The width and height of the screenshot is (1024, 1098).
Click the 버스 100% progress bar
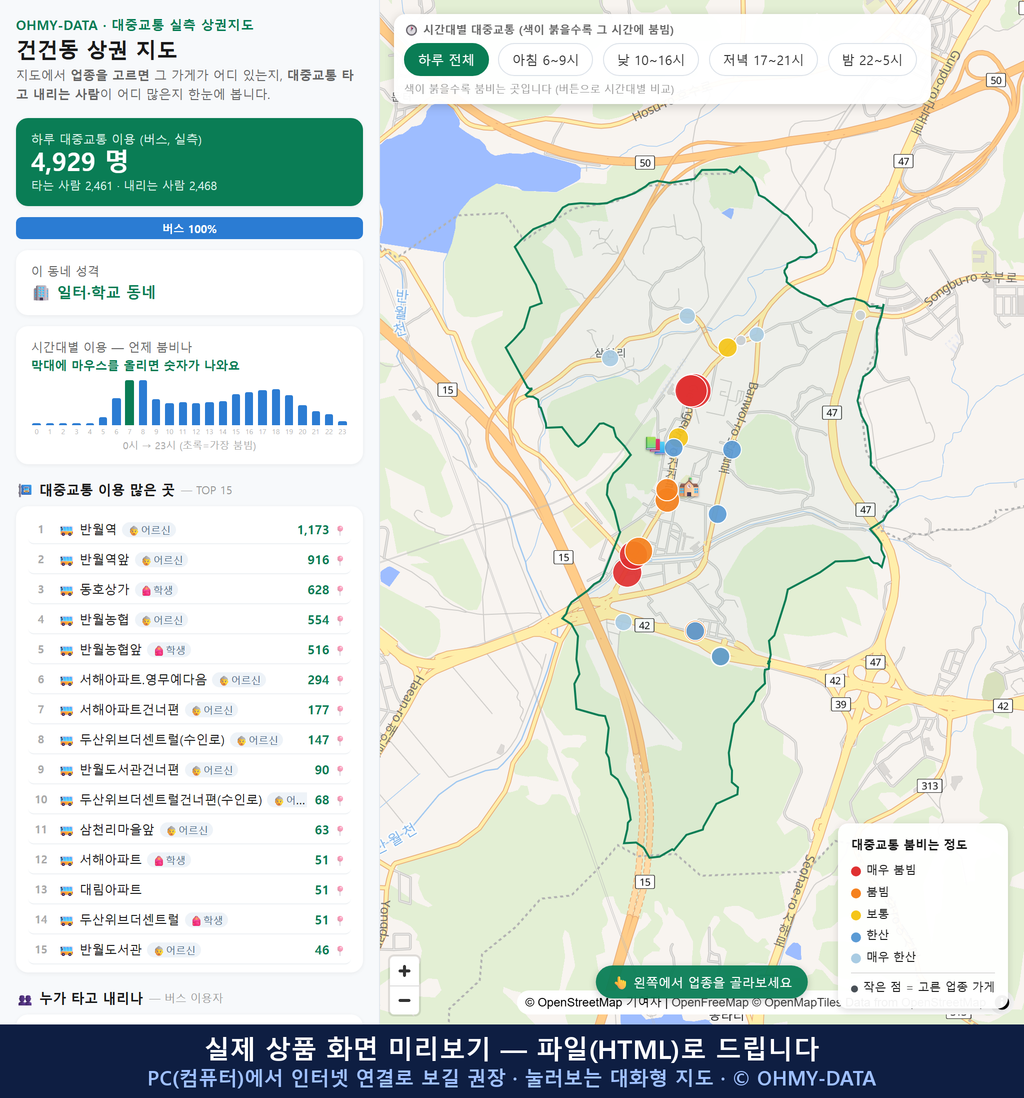[x=189, y=228]
